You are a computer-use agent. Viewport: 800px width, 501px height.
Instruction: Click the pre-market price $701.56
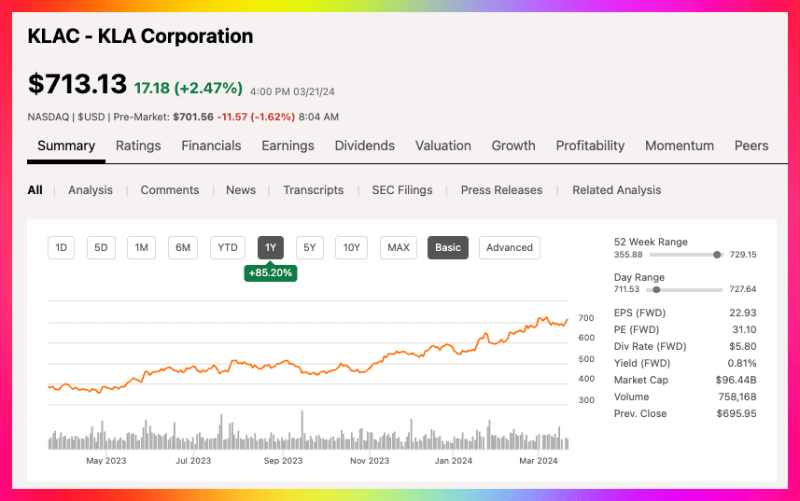click(x=193, y=117)
